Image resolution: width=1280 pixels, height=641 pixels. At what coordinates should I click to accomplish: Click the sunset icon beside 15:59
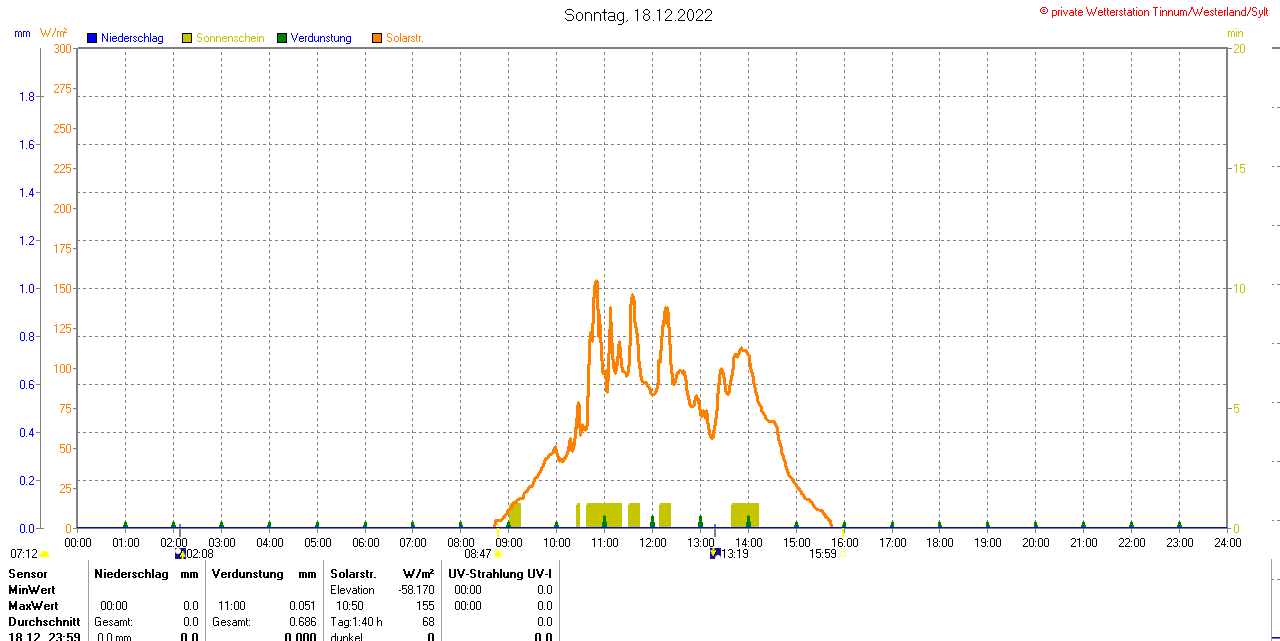coord(842,554)
